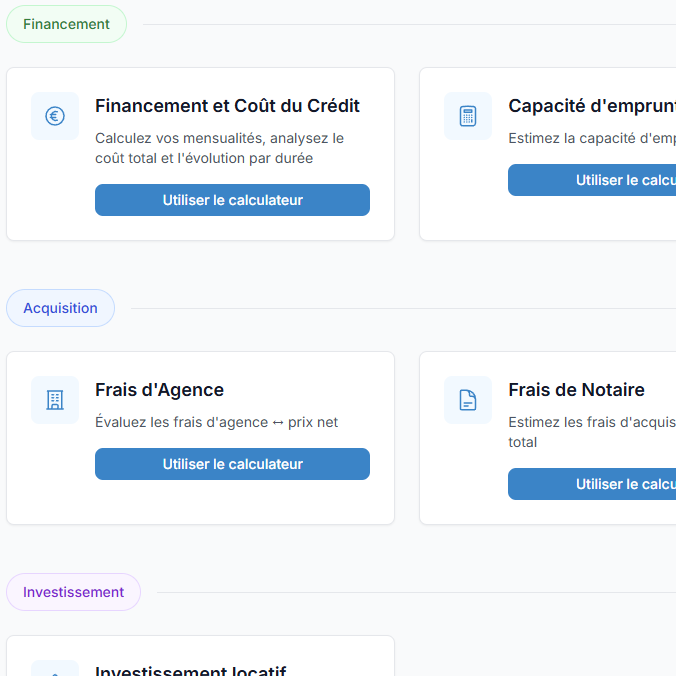Select the Acquisition category tag
Viewport: 676px width, 676px height.
[x=60, y=308]
